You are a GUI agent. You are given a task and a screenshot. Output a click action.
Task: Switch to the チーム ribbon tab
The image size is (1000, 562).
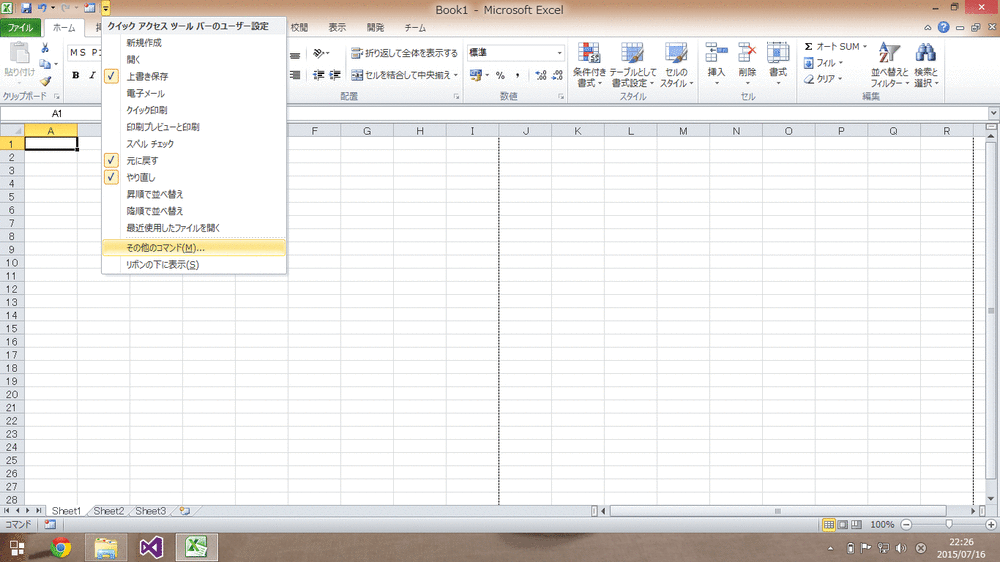click(x=415, y=27)
